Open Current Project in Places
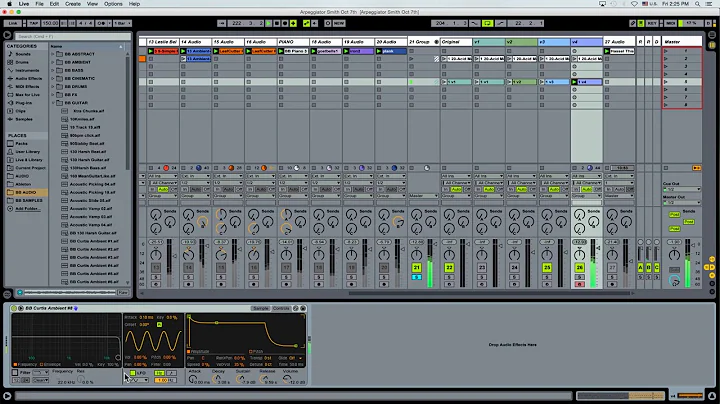720x404 pixels. 30,168
